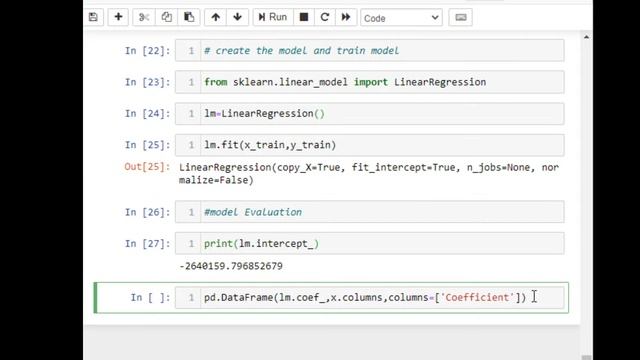This screenshot has width=640, height=360.
Task: Restart kernel and rerun all with the fast-forward icon
Action: coord(346,17)
